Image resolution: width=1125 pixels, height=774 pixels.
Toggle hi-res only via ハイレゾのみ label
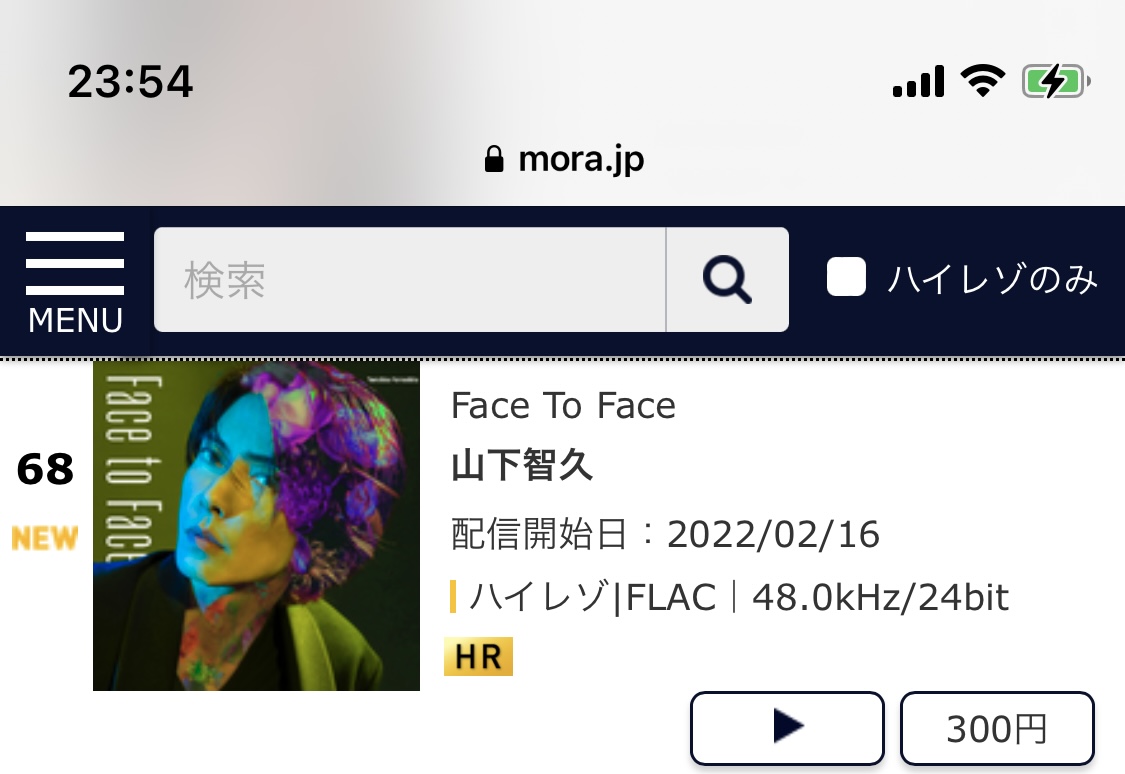coord(993,279)
